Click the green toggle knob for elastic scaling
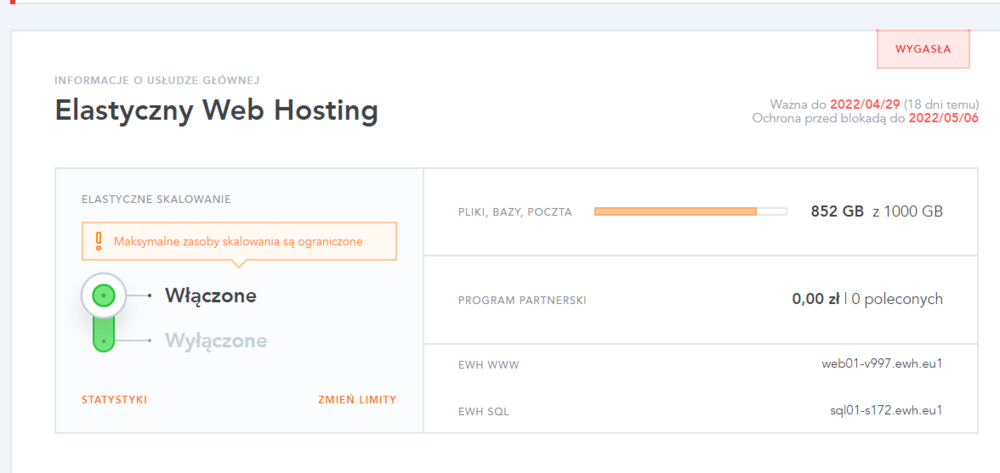1000x473 pixels. pyautogui.click(x=104, y=296)
